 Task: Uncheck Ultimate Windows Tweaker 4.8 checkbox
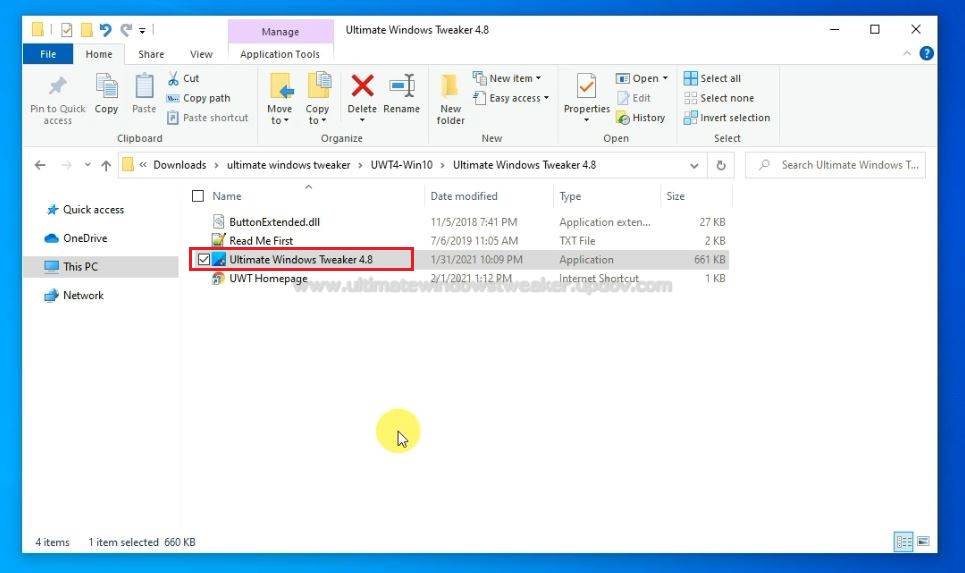coord(204,259)
